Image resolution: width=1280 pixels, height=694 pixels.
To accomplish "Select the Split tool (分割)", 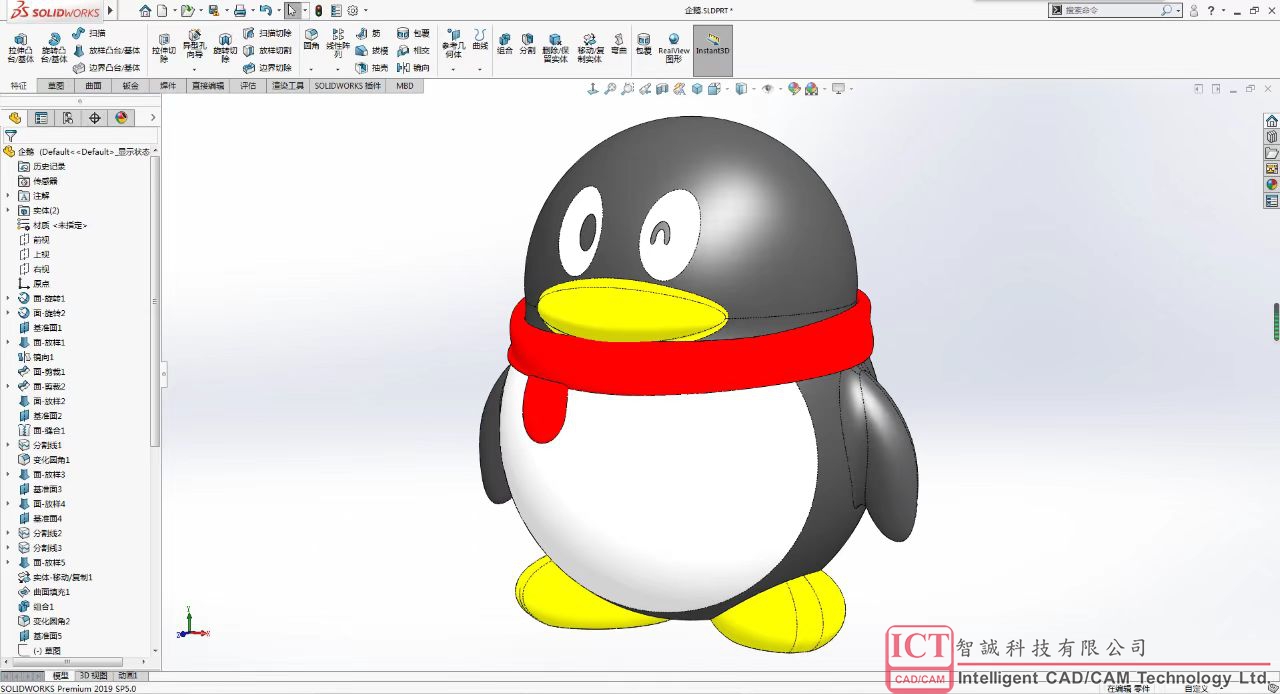I will pos(527,43).
